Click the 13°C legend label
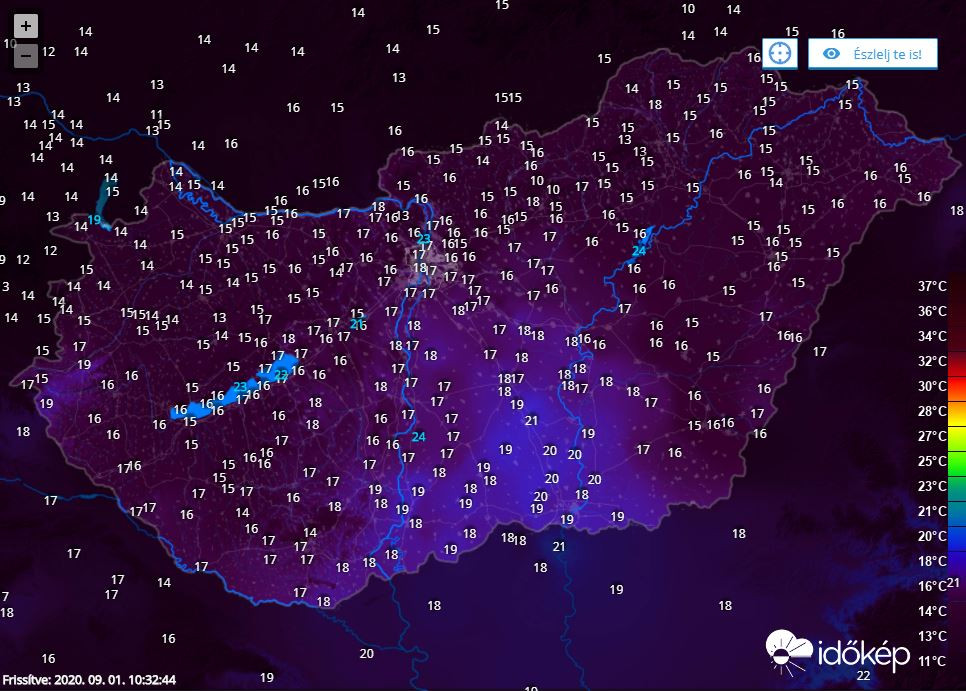This screenshot has height=691, width=966. click(x=932, y=636)
